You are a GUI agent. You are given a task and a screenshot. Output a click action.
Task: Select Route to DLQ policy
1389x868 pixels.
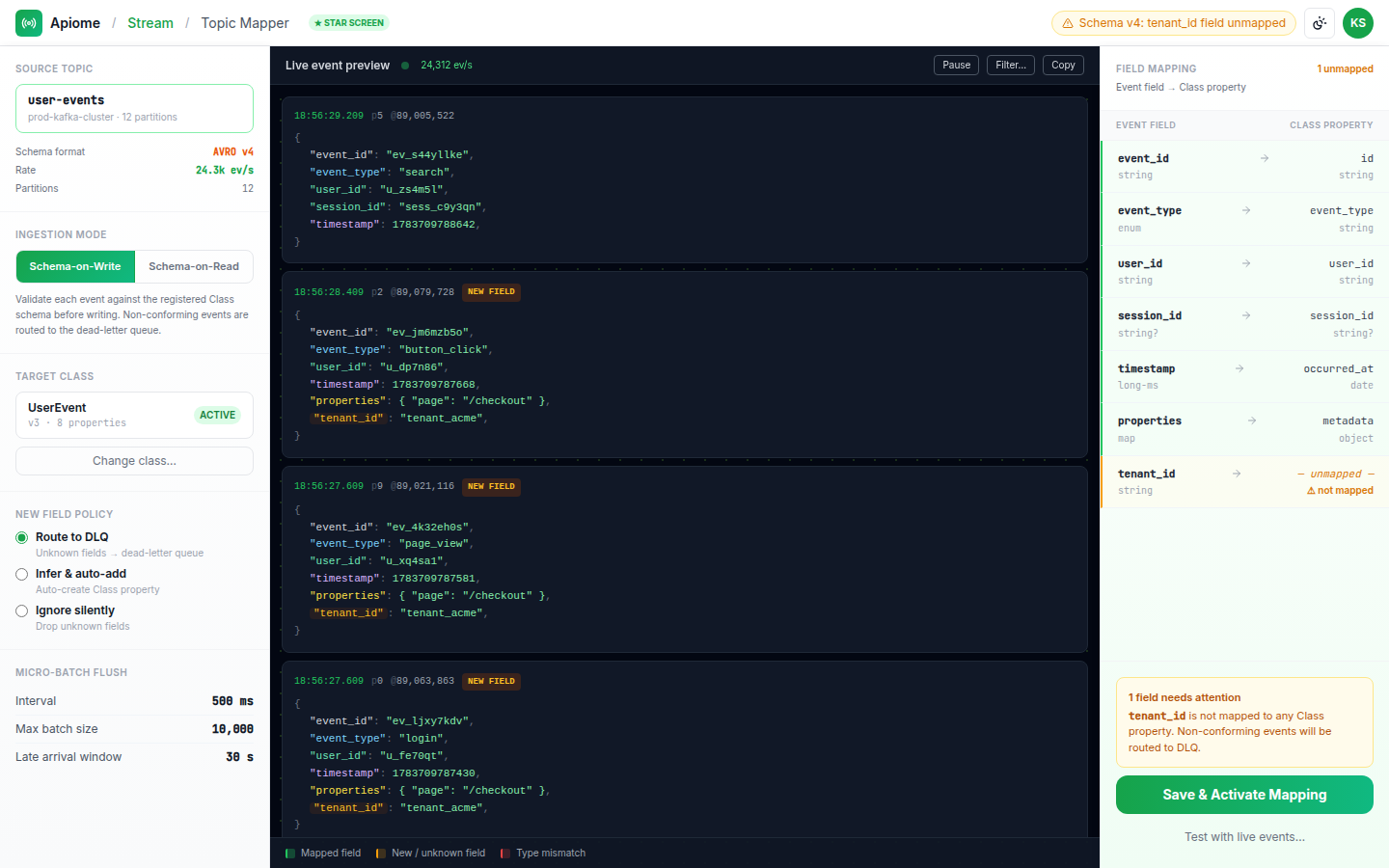tap(22, 537)
